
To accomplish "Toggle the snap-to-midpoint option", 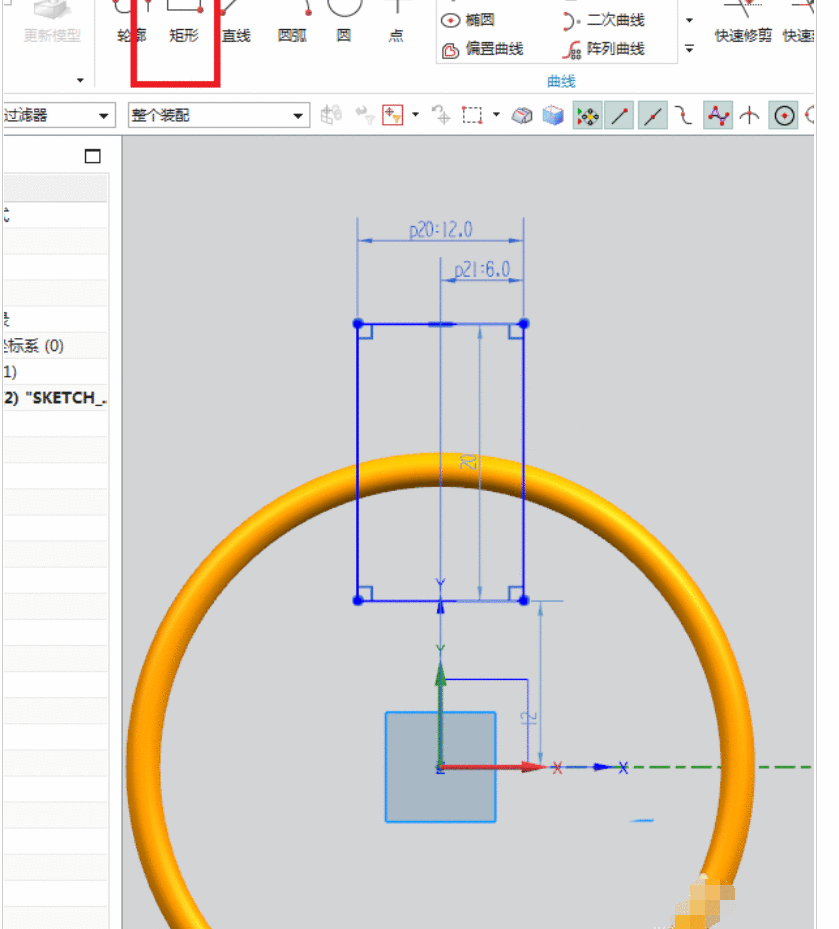I will pyautogui.click(x=652, y=116).
